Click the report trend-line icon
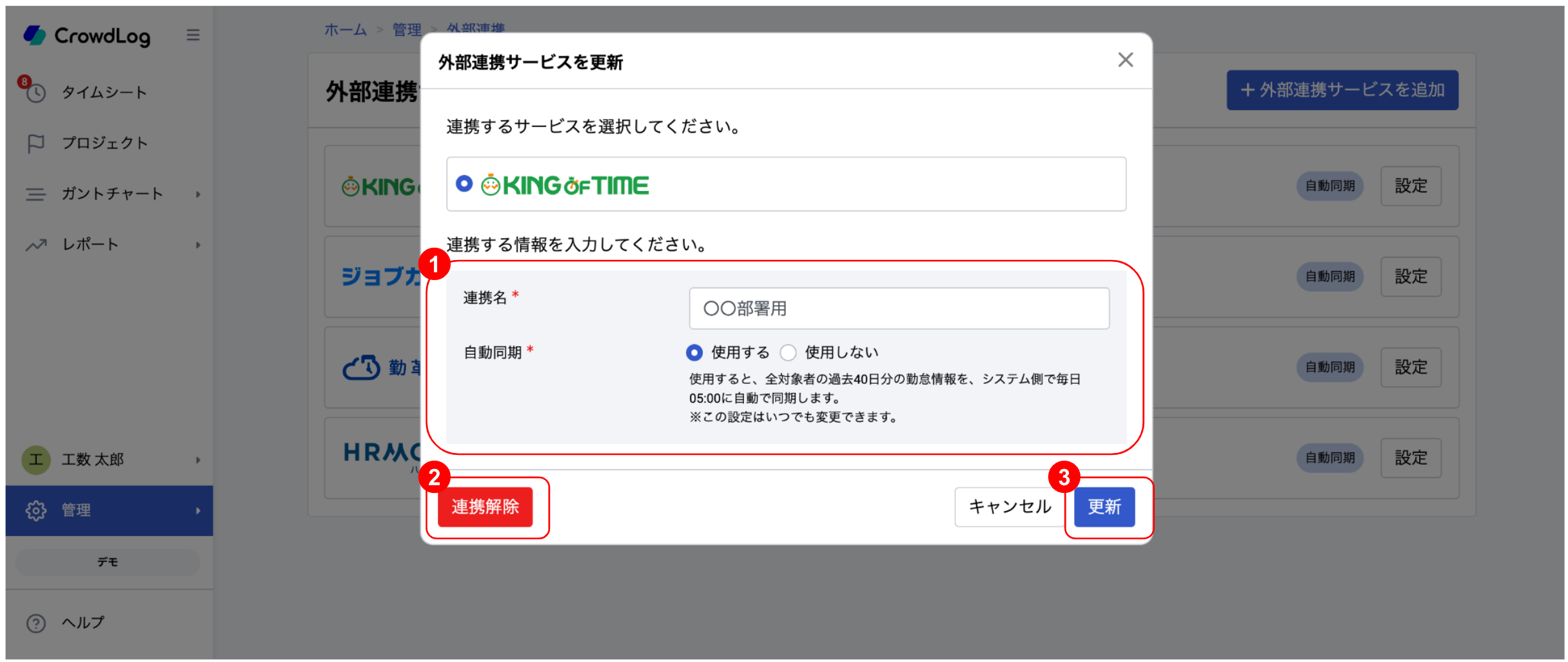This screenshot has width=1568, height=662. 36,245
